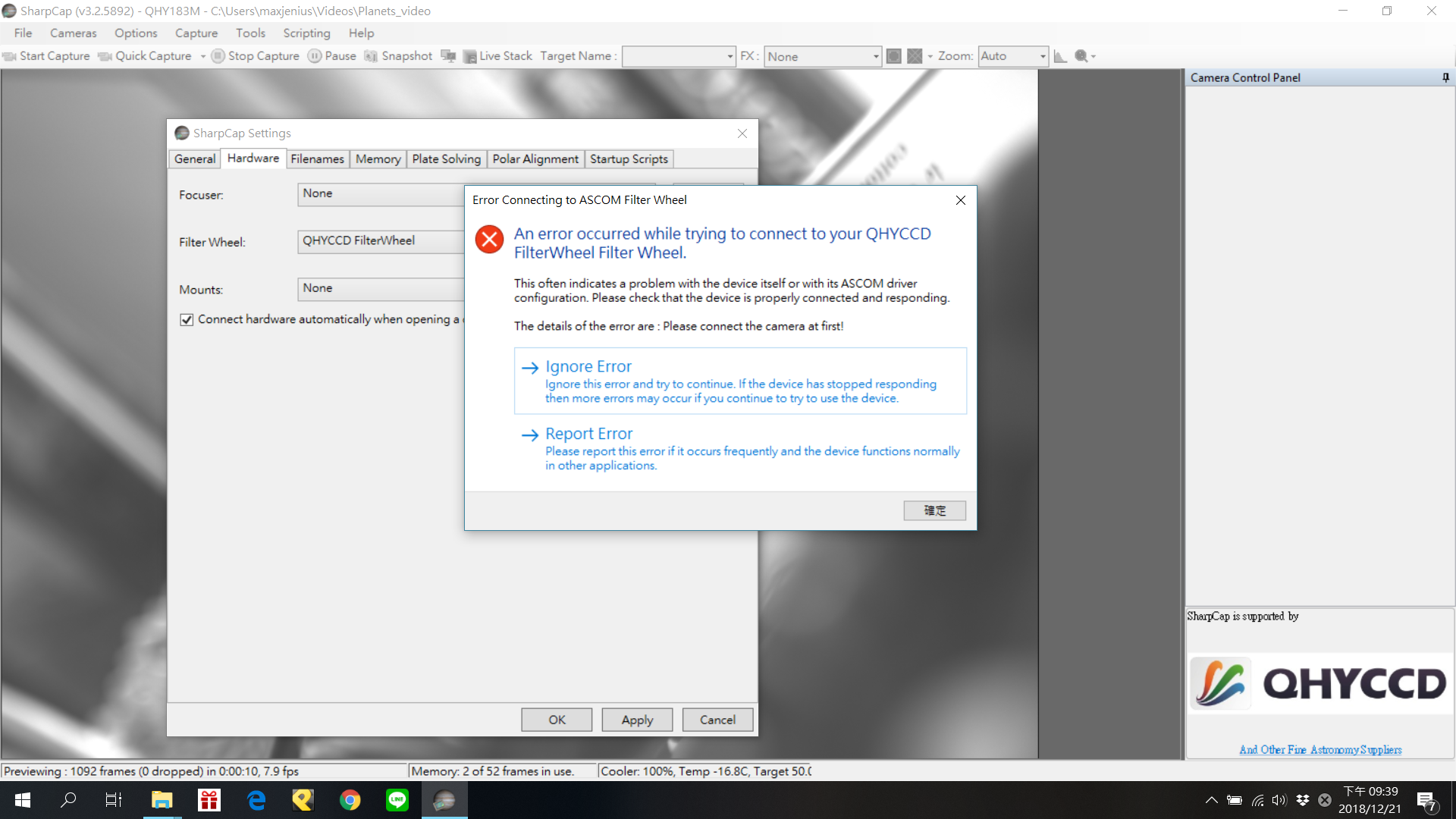The image size is (1456, 819).
Task: Click the focus magnifier toolbar icon
Action: [x=1081, y=56]
